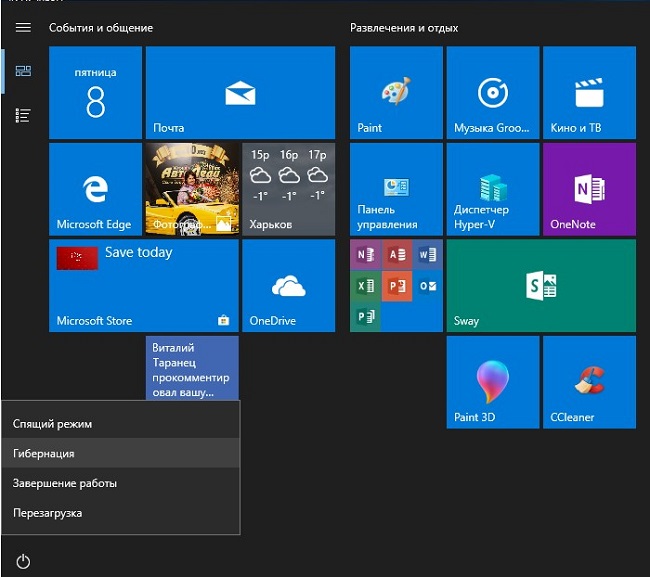Open Outlook icon in Office folder

tap(428, 286)
